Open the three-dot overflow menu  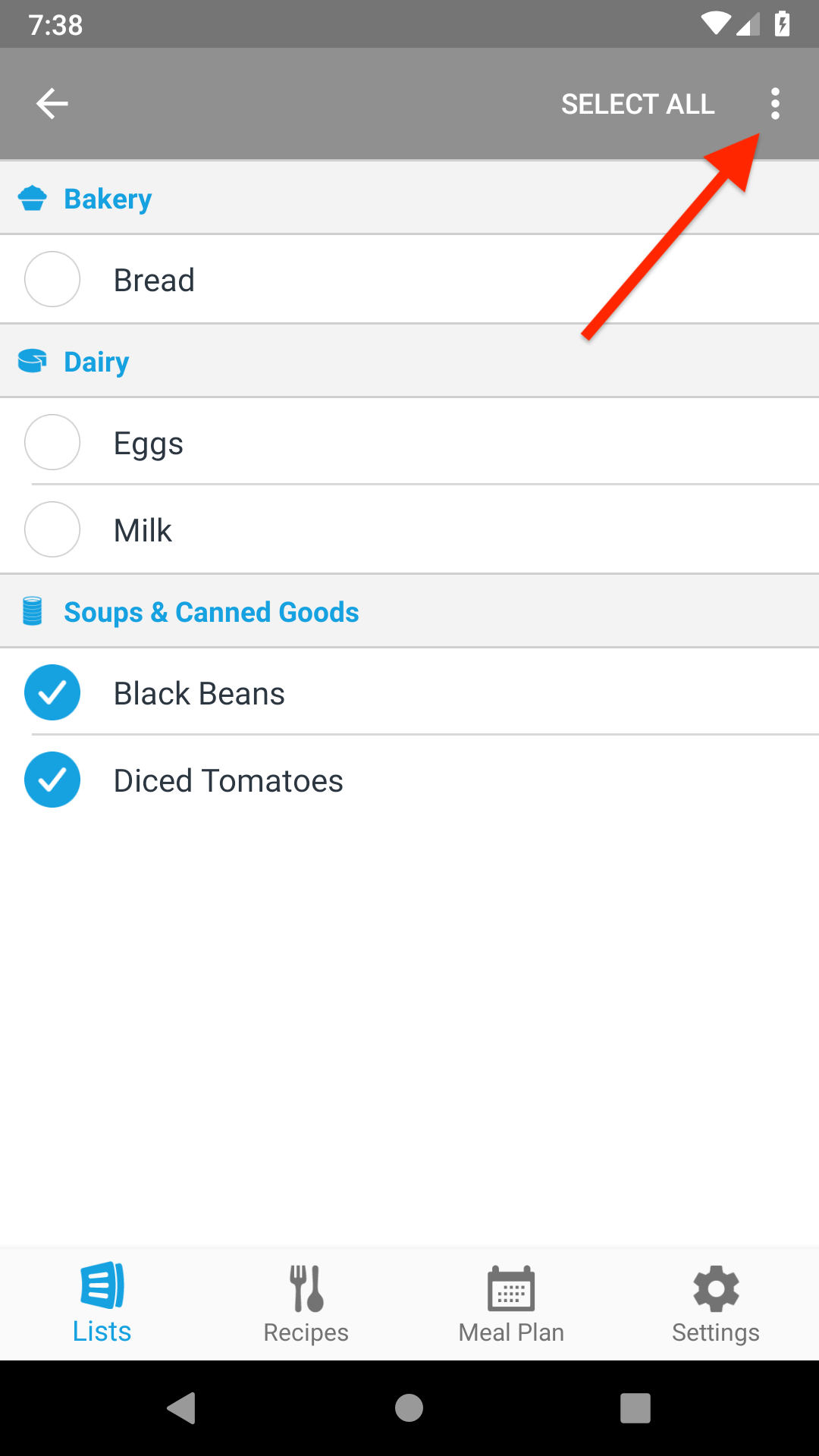[x=775, y=103]
